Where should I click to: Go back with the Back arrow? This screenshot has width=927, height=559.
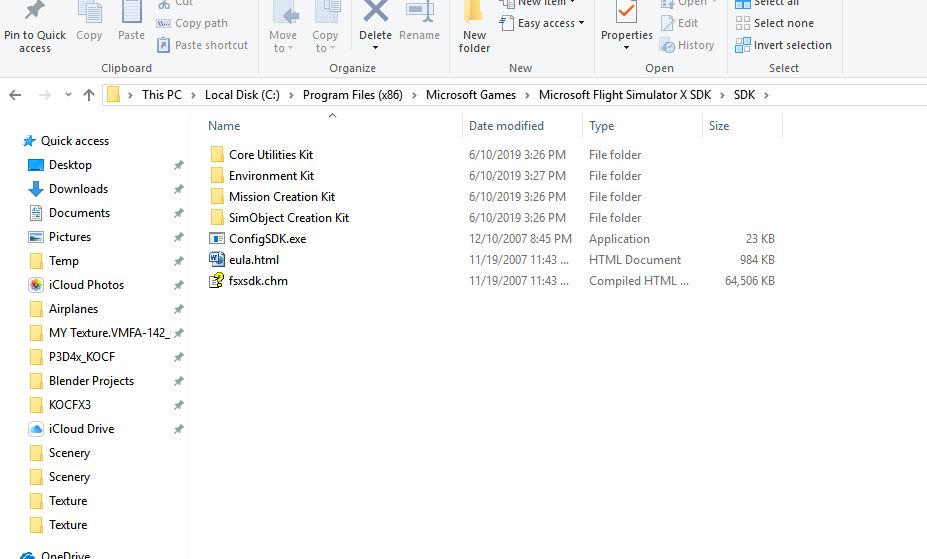tap(15, 95)
